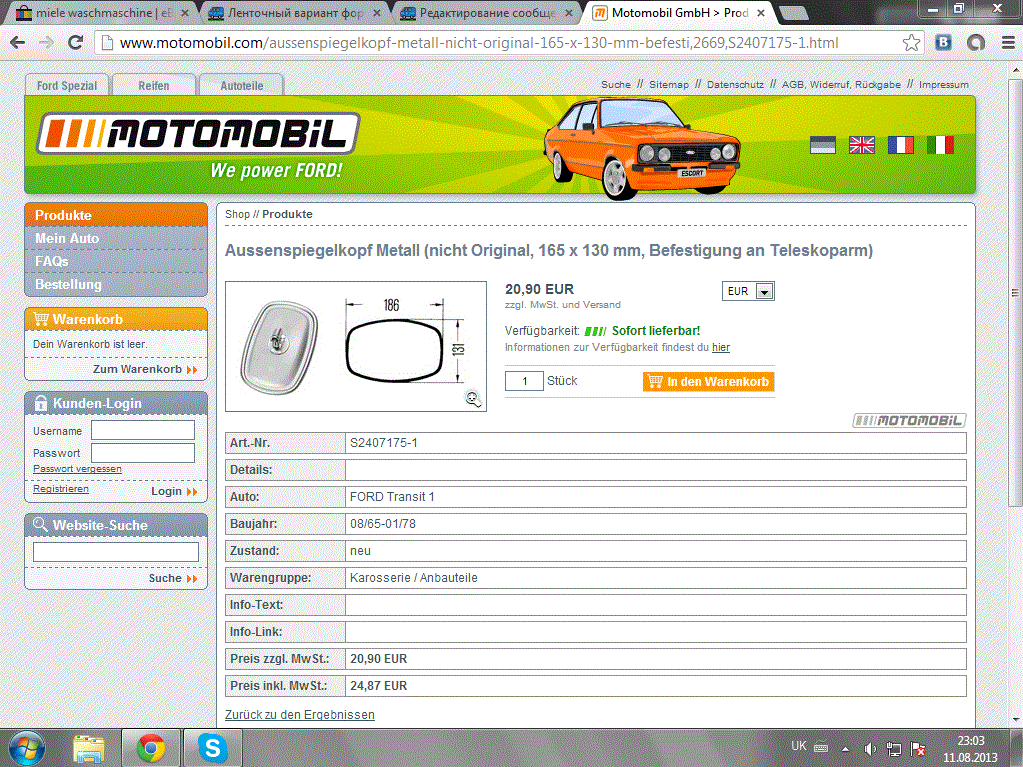1023x767 pixels.
Task: Open the Datenschutz top link
Action: point(735,84)
